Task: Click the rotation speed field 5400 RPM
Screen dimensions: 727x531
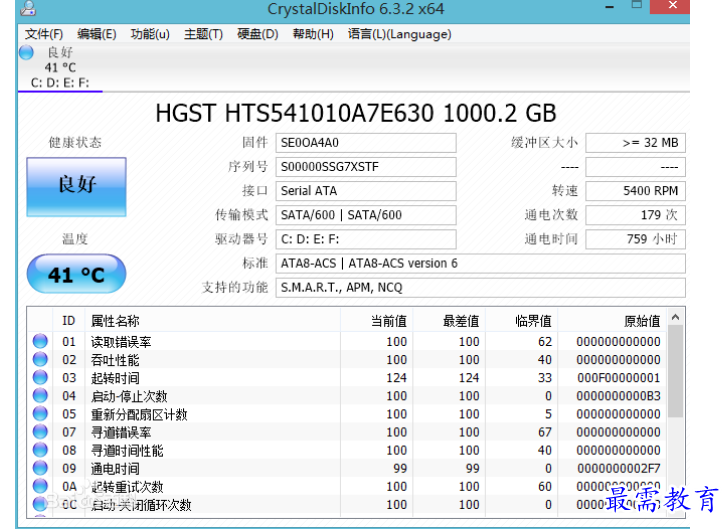Action: point(635,191)
